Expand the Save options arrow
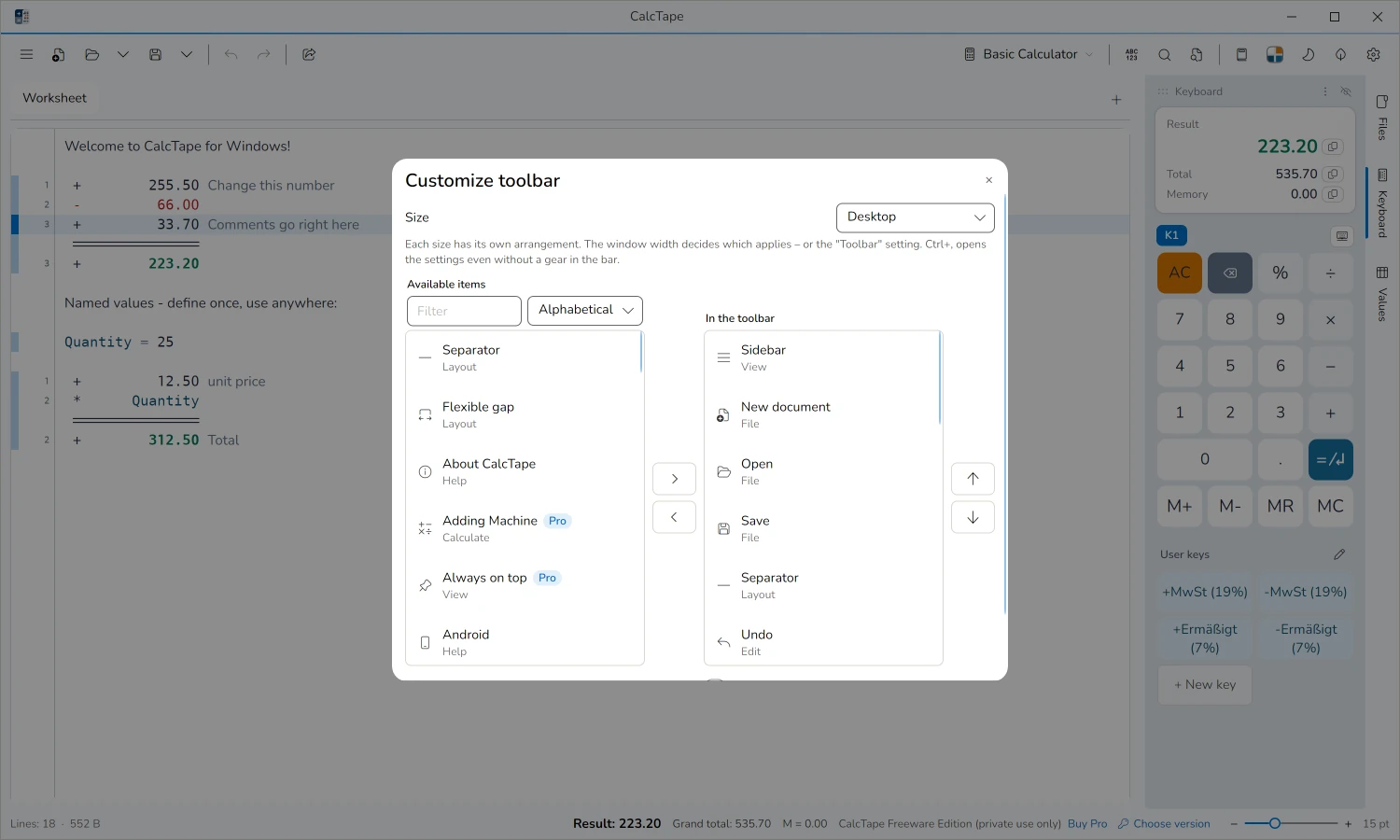 coord(187,54)
